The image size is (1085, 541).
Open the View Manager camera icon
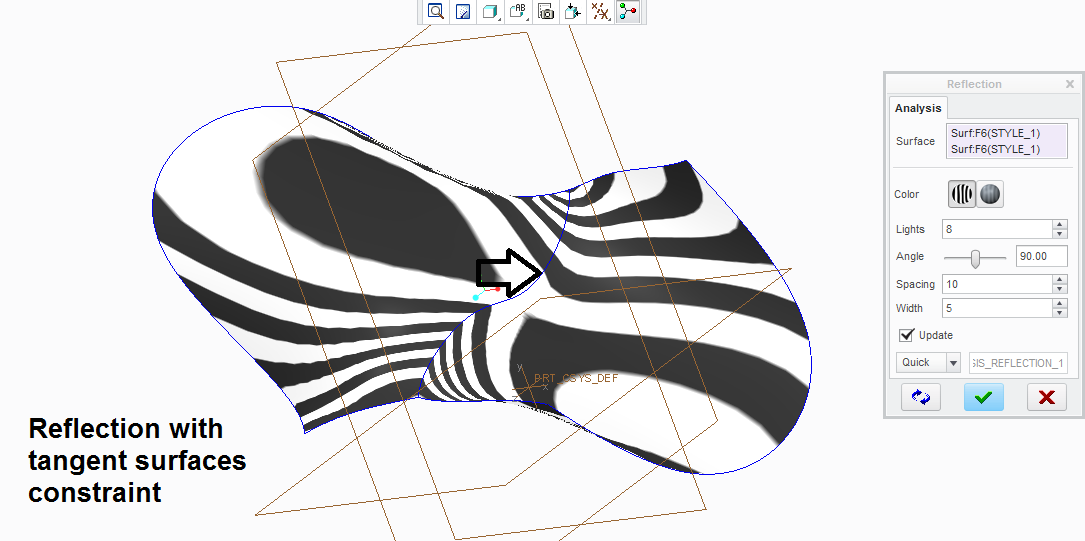[546, 11]
